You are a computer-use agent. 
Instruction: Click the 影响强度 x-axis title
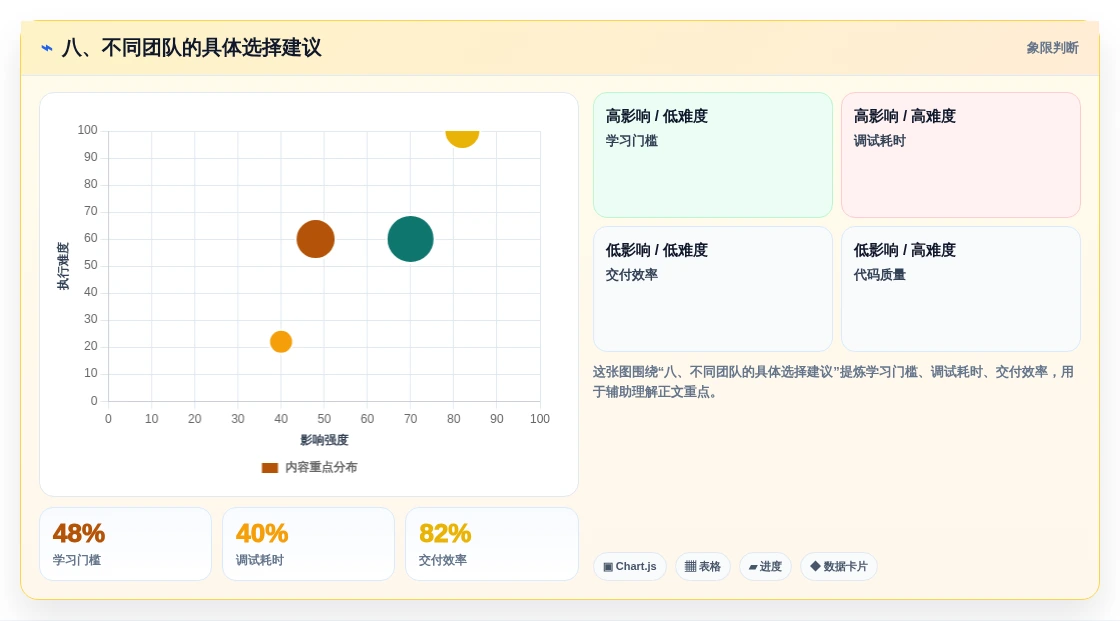324,440
